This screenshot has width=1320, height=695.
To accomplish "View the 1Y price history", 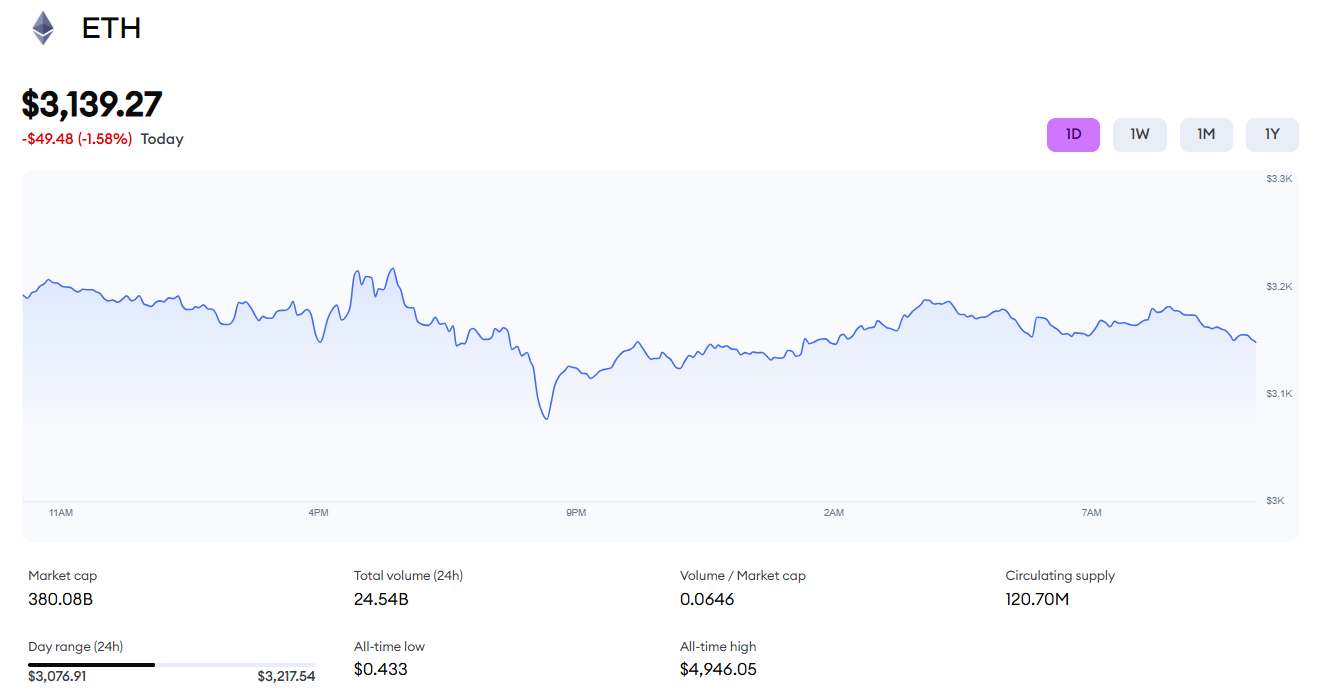I will point(1271,134).
